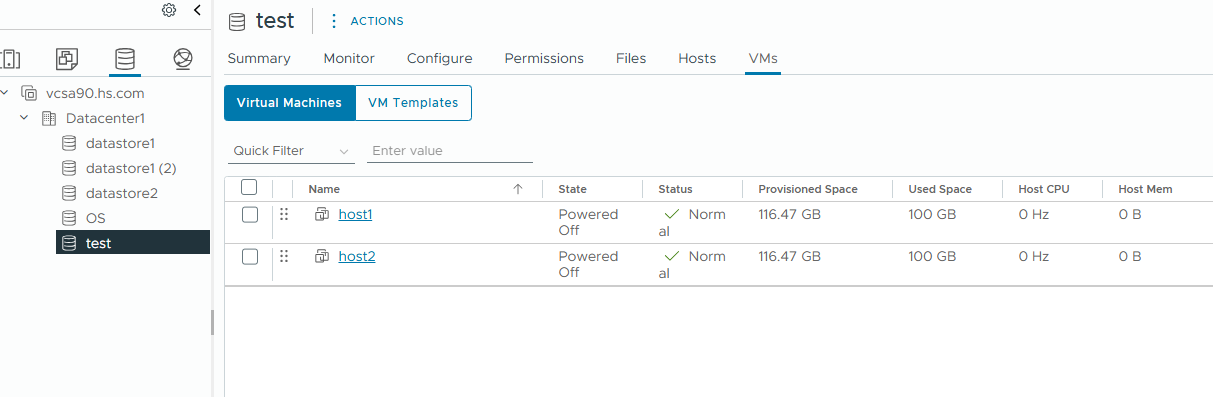Select the VM Templates button
1213x397 pixels.
coord(413,103)
